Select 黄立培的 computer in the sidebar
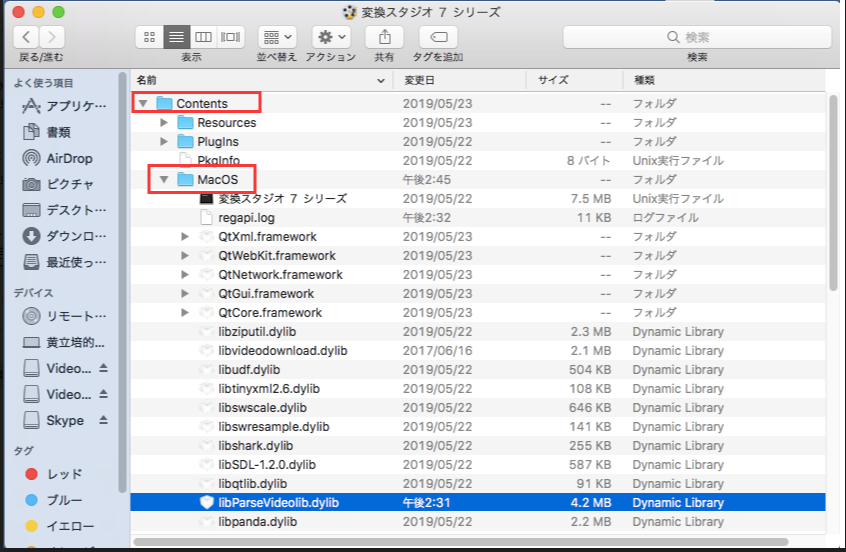Screen dimensions: 846x552 pyautogui.click(x=64, y=342)
